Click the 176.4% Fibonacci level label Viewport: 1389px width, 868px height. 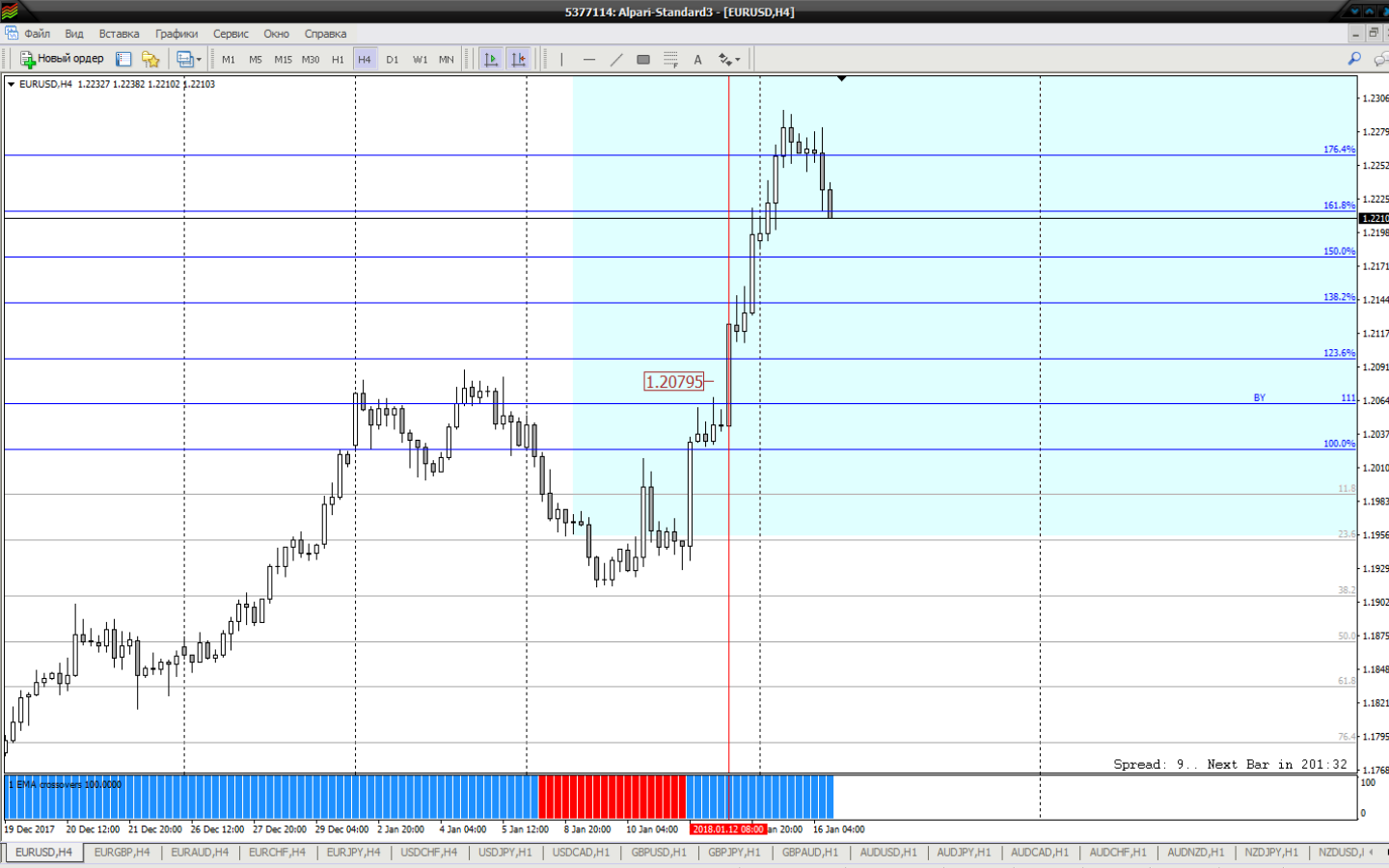coord(1339,149)
